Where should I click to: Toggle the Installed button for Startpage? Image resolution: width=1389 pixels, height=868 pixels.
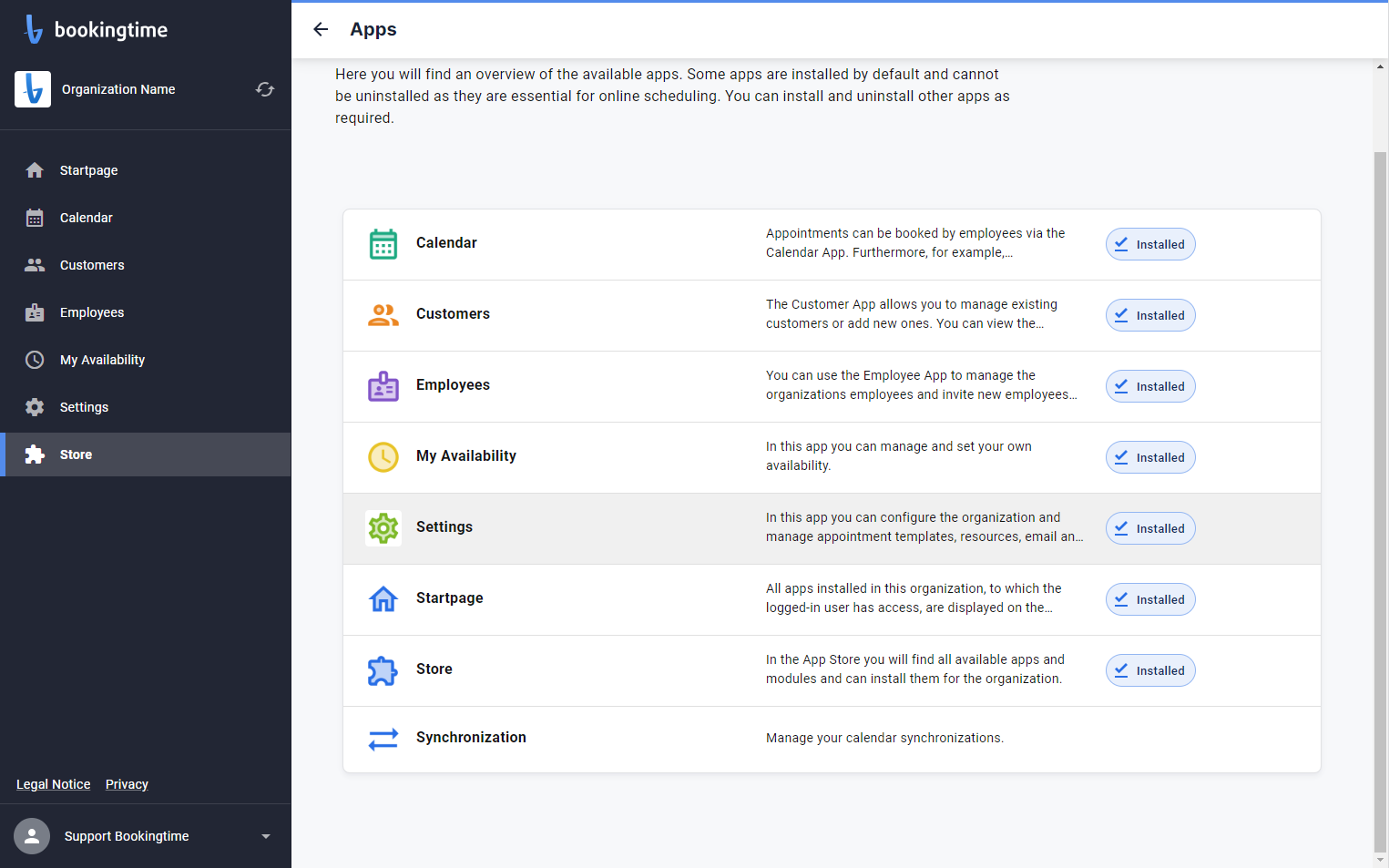click(1150, 599)
